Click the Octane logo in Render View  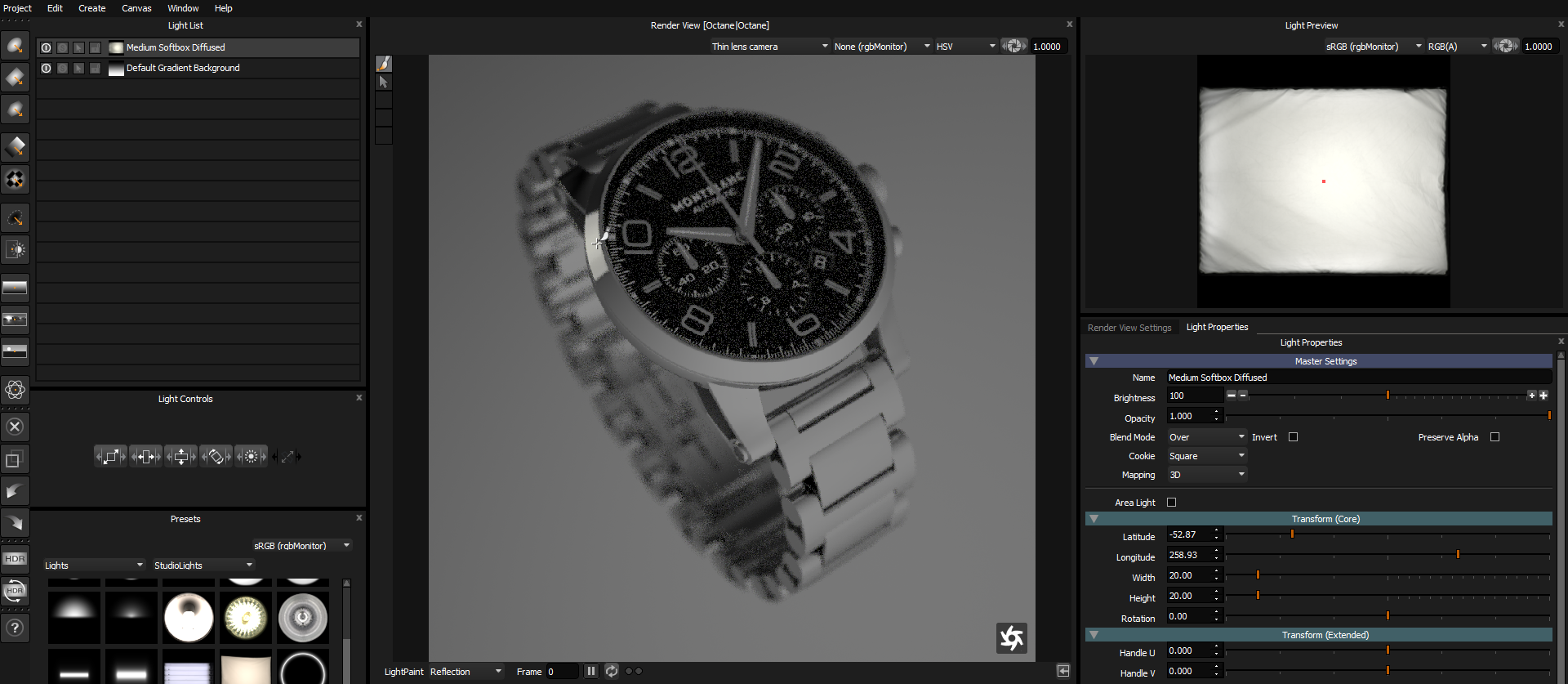click(1012, 638)
